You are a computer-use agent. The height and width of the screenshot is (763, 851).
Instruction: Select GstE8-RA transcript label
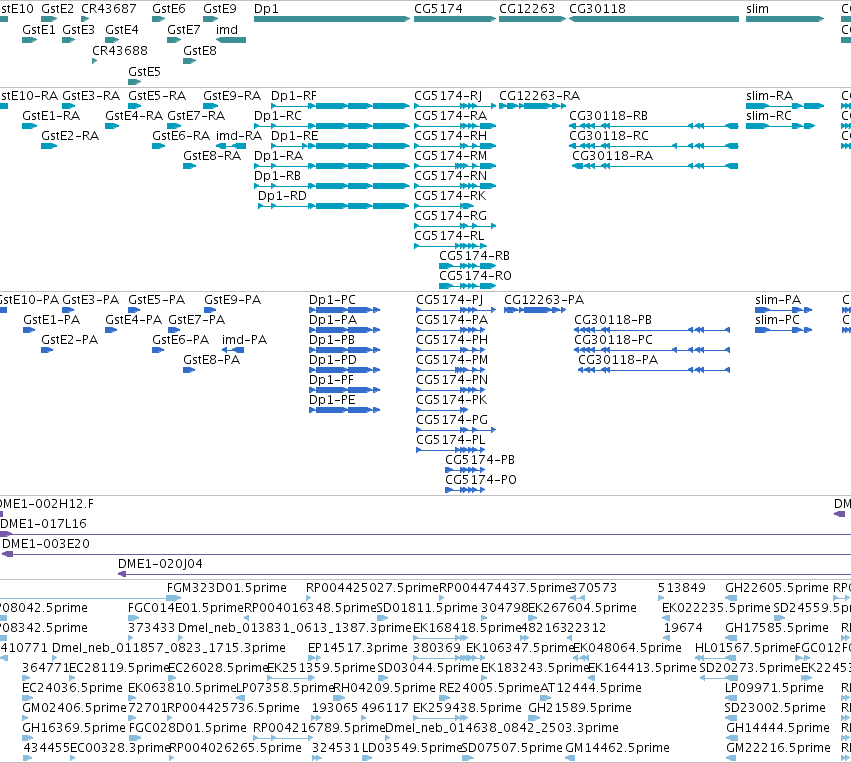[x=212, y=156]
